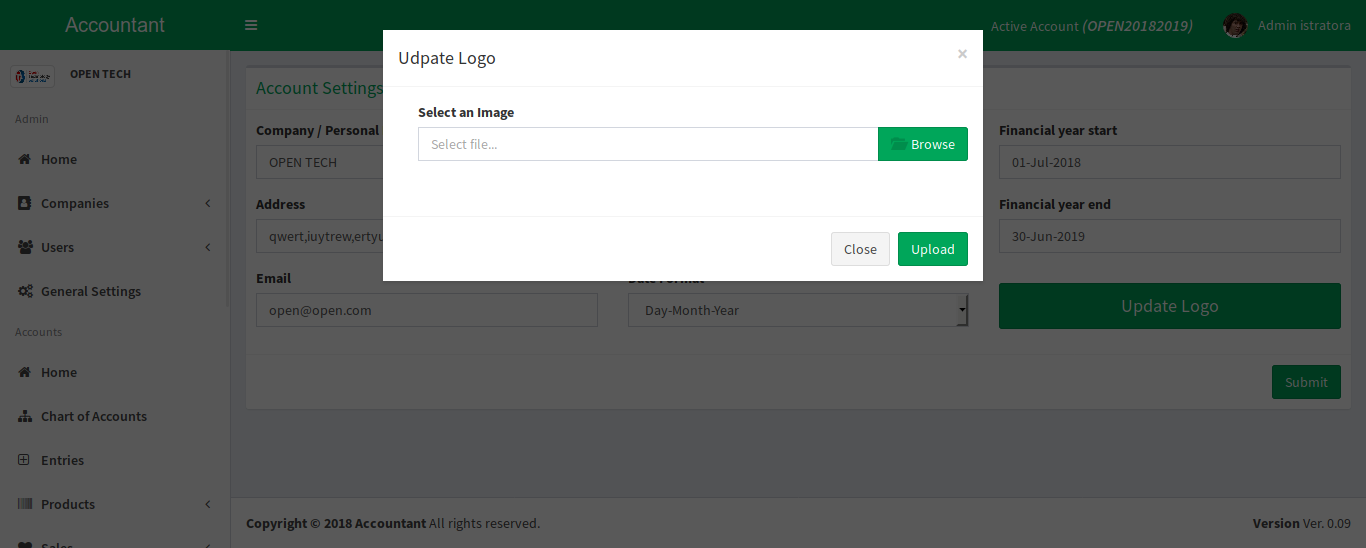Open the Date Format dropdown
Screen dimensions: 1366x548
(x=798, y=310)
